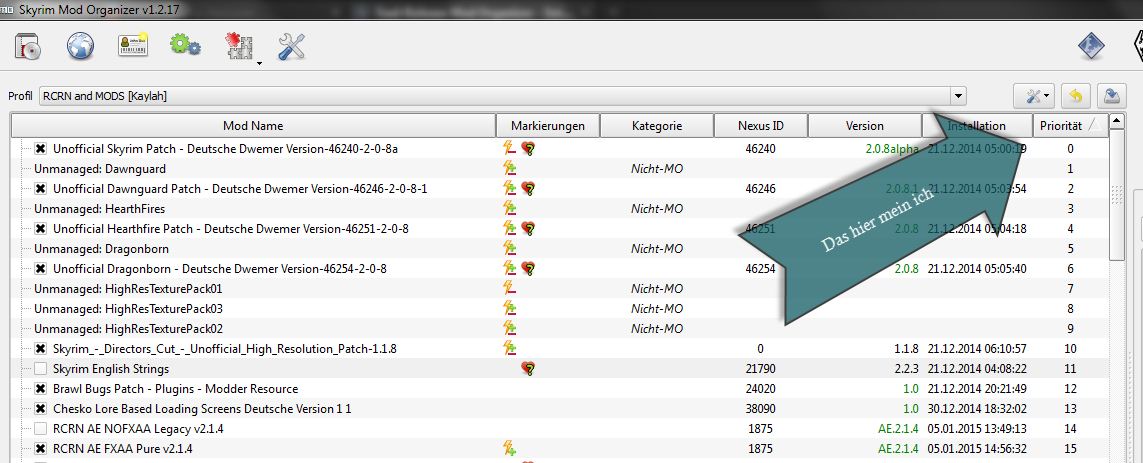The image size is (1143, 463).
Task: Click Nexus ID 38090 cell
Action: pyautogui.click(x=760, y=409)
